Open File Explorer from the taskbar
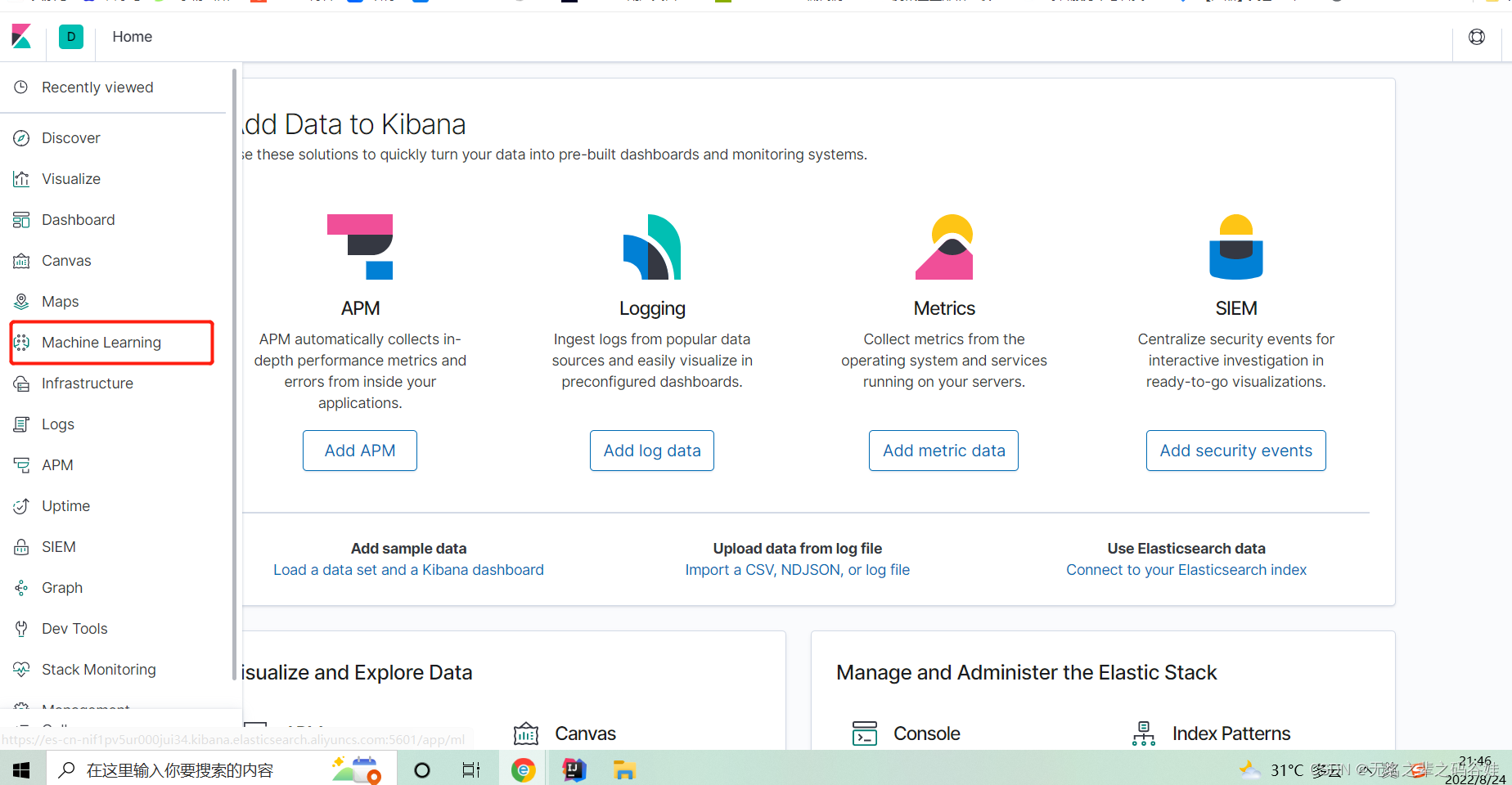 624,769
